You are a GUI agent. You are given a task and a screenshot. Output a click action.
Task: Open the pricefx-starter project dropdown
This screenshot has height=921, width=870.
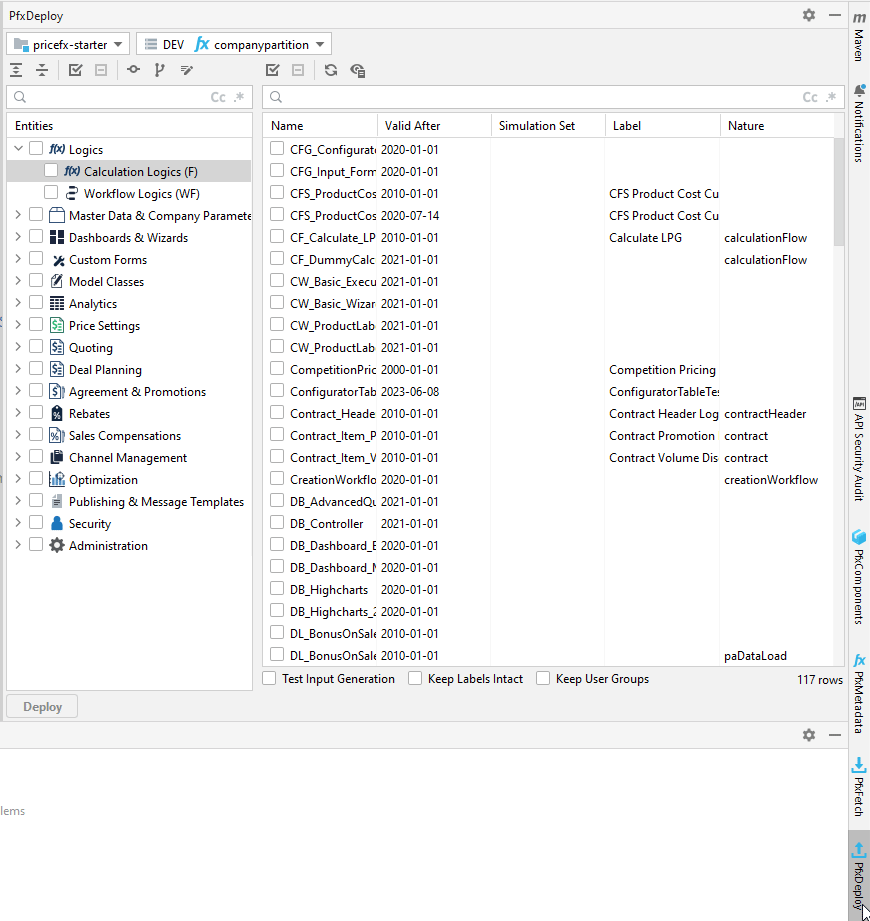pos(67,43)
